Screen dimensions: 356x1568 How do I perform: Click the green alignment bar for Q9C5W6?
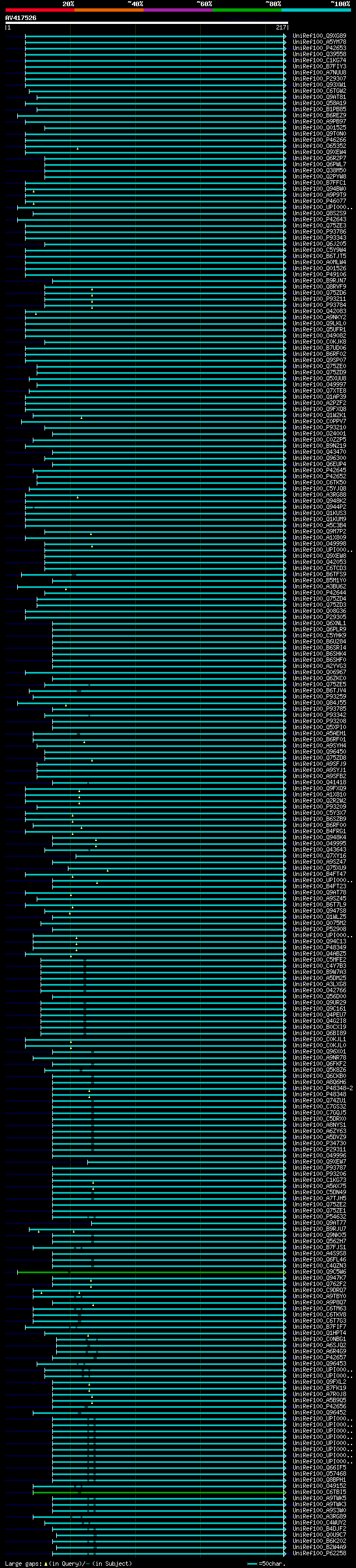(x=151, y=1272)
